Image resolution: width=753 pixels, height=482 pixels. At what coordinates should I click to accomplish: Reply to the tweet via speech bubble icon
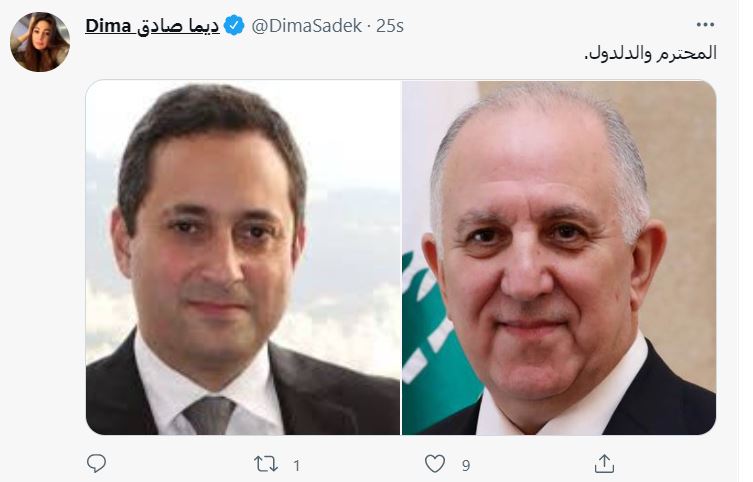tap(96, 464)
